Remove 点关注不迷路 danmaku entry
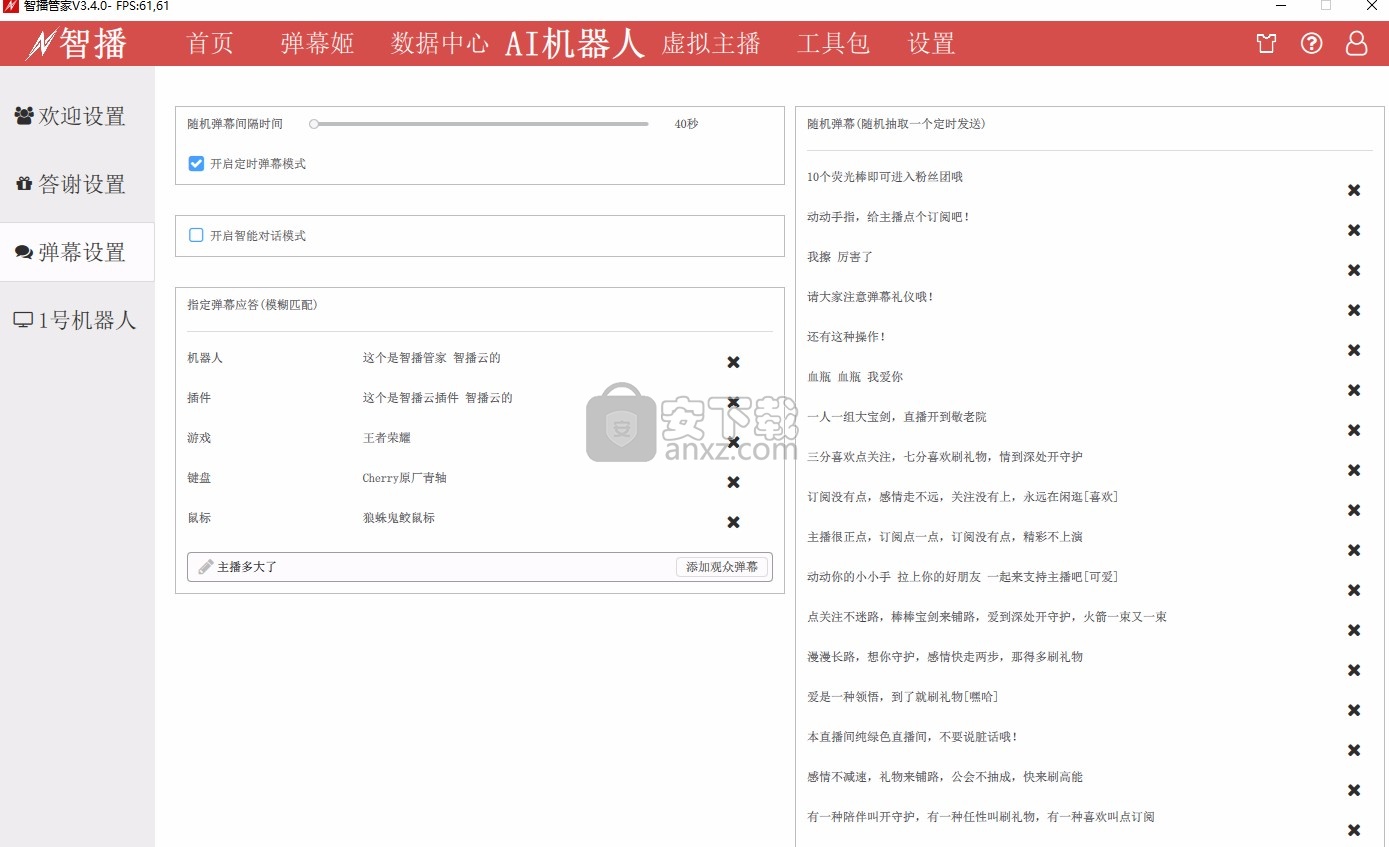1389x847 pixels. 1354,630
